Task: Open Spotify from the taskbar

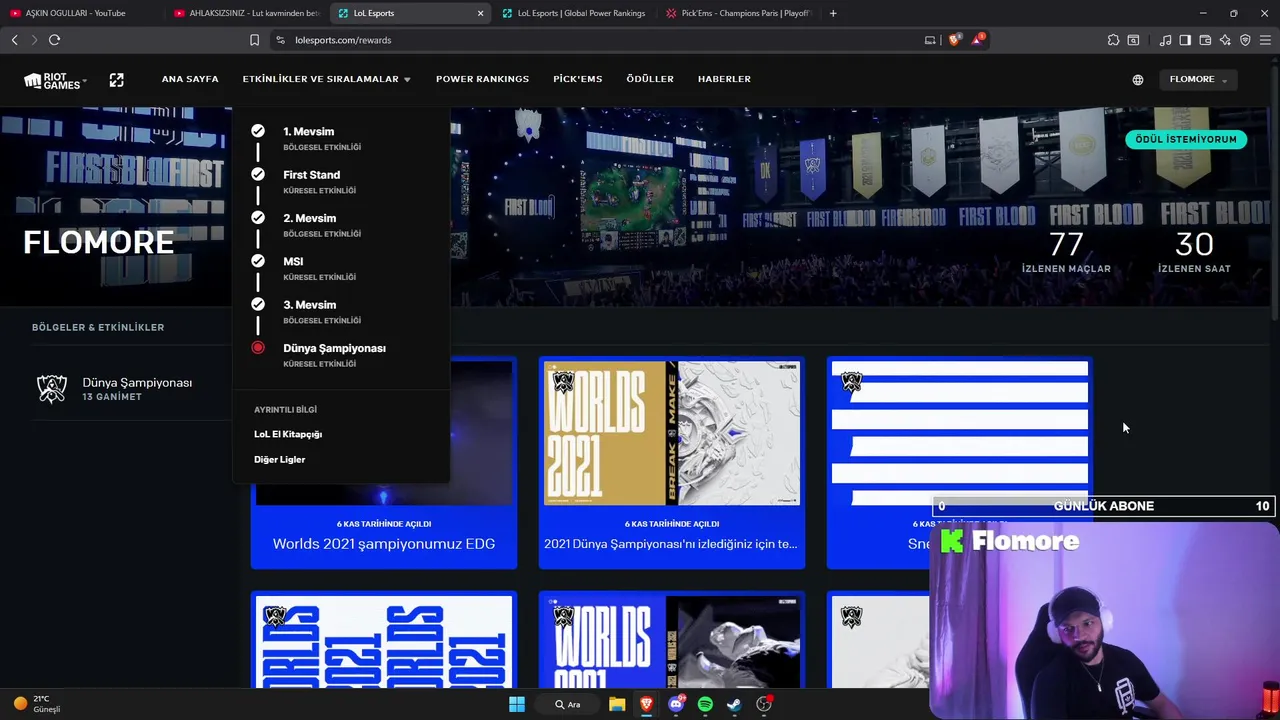Action: click(x=705, y=704)
